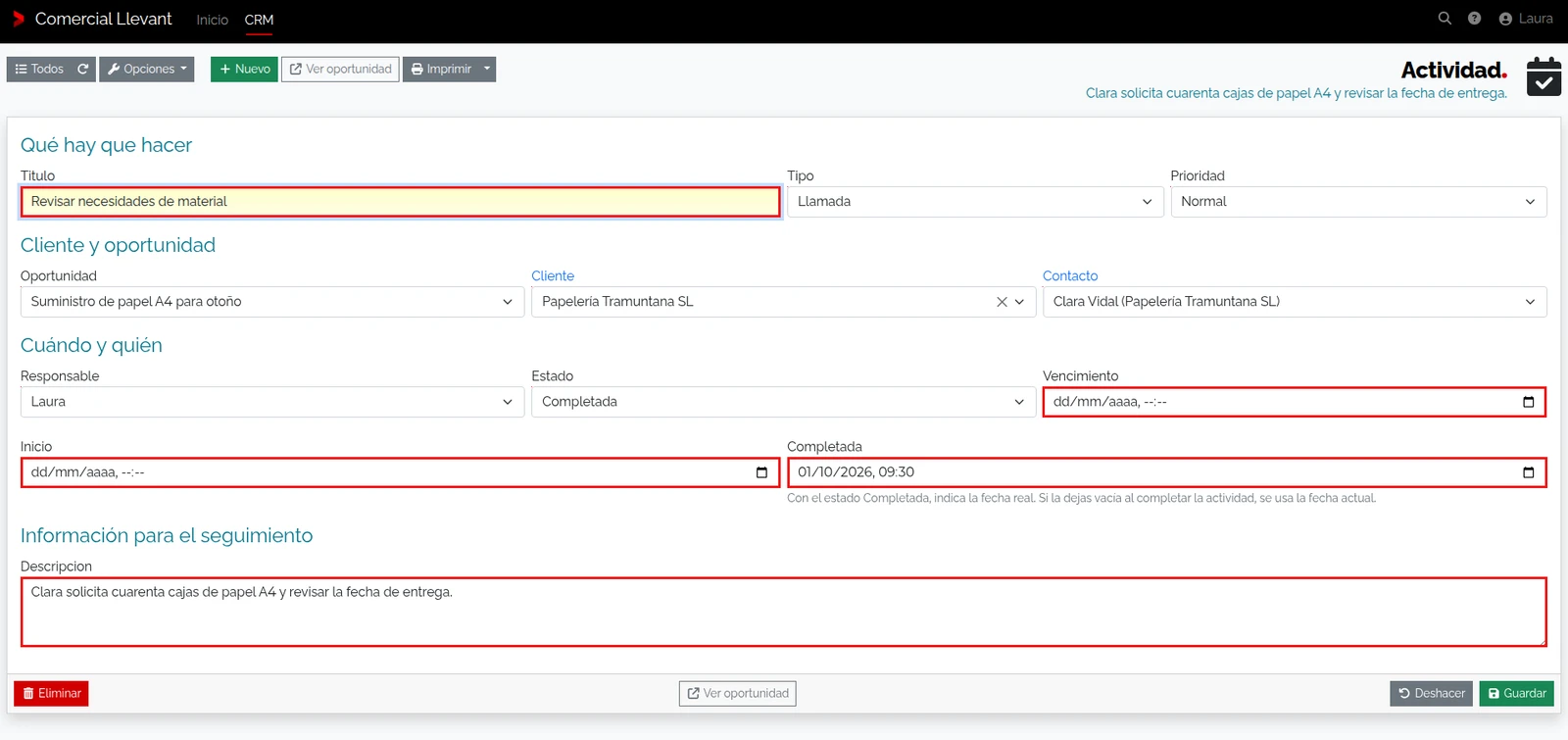Open the Laura user account menu
Image resolution: width=1568 pixels, height=740 pixels.
pyautogui.click(x=1526, y=19)
